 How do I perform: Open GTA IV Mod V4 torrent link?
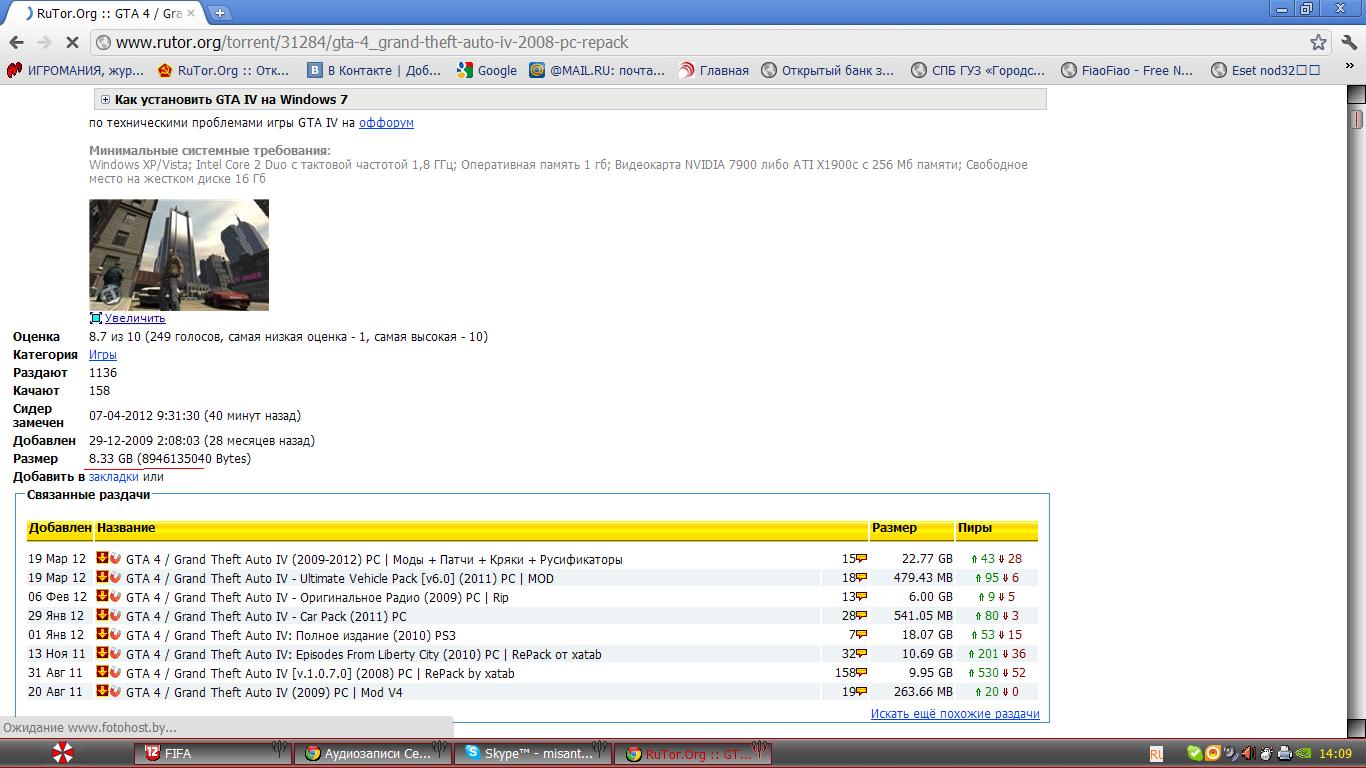pos(264,692)
